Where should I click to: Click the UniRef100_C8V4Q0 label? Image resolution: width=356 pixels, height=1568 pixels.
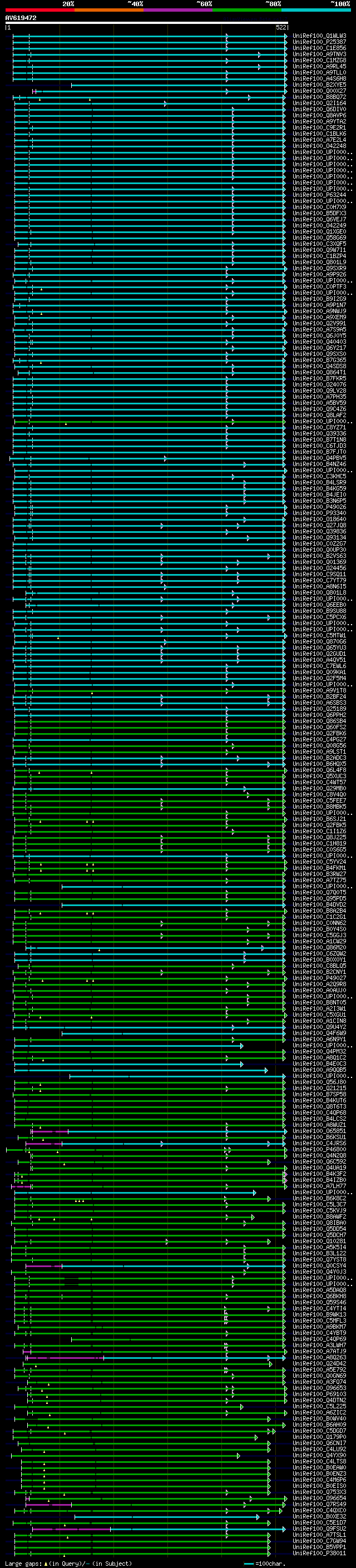[319, 795]
